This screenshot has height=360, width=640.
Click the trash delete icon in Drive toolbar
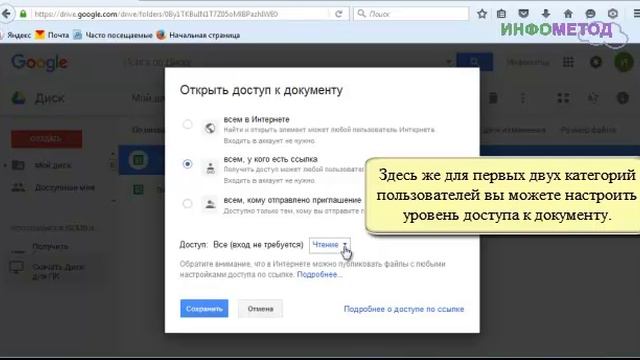(x=493, y=98)
